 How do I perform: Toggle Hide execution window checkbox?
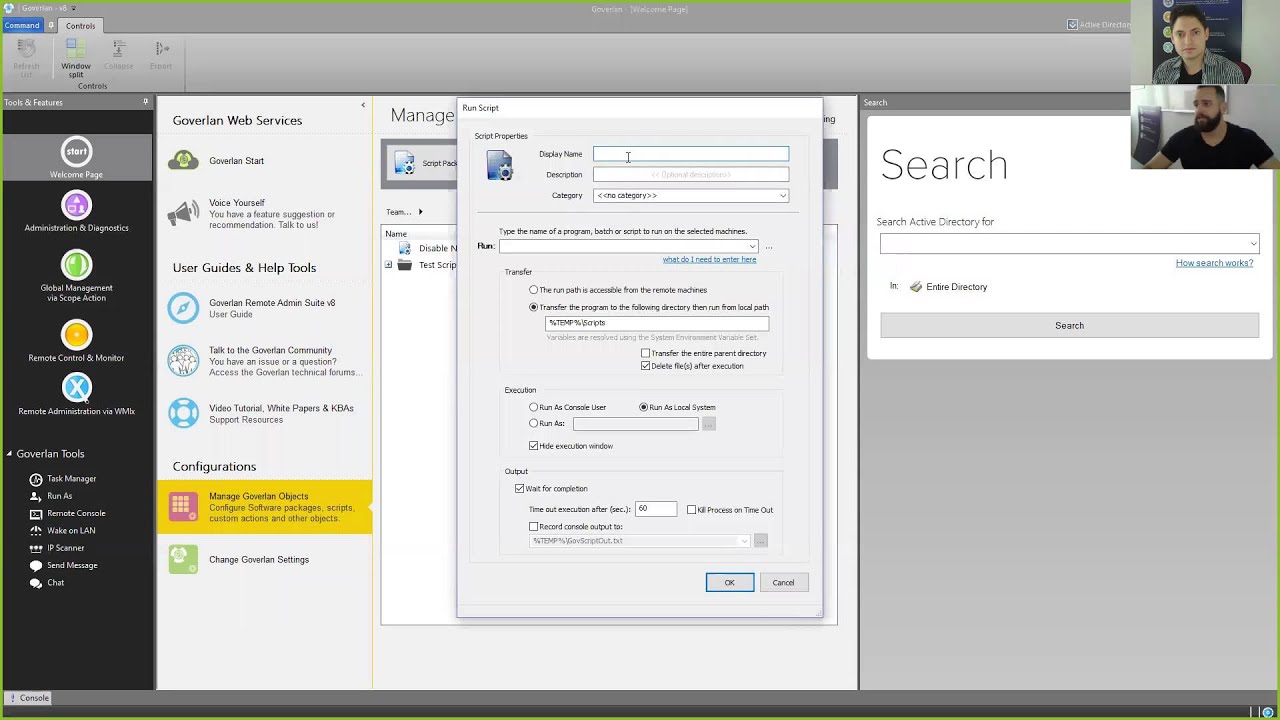pyautogui.click(x=533, y=446)
